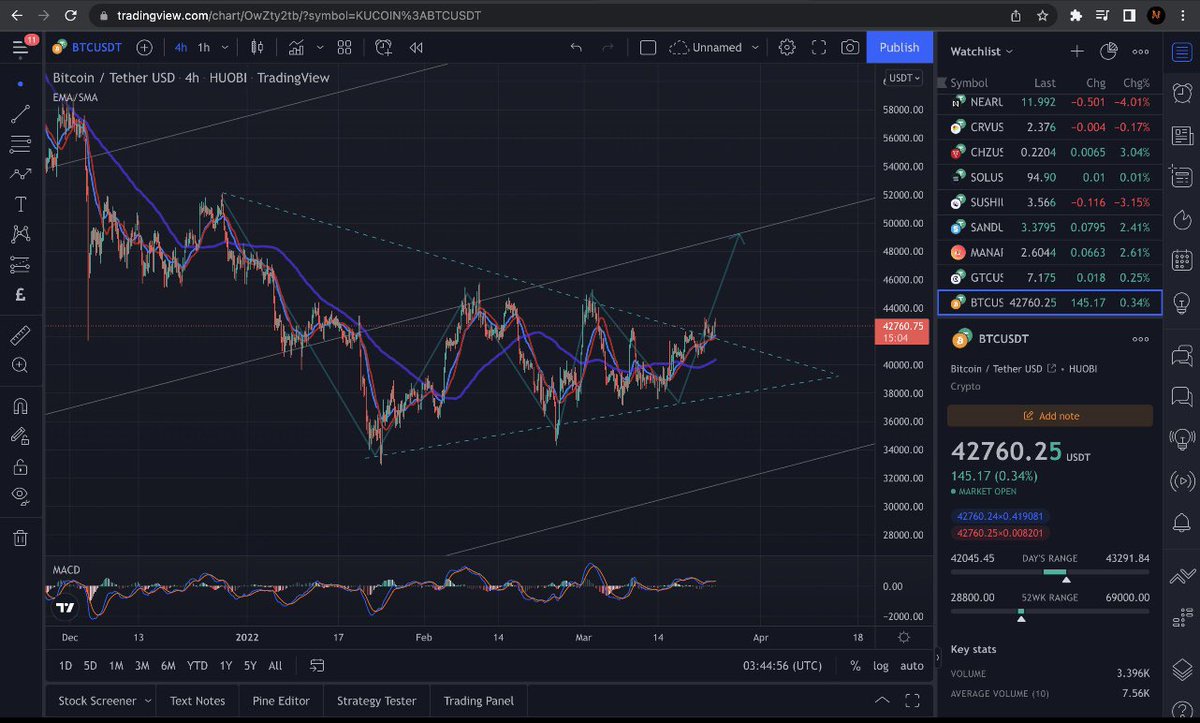Toggle stay in drawing mode

tap(20, 436)
